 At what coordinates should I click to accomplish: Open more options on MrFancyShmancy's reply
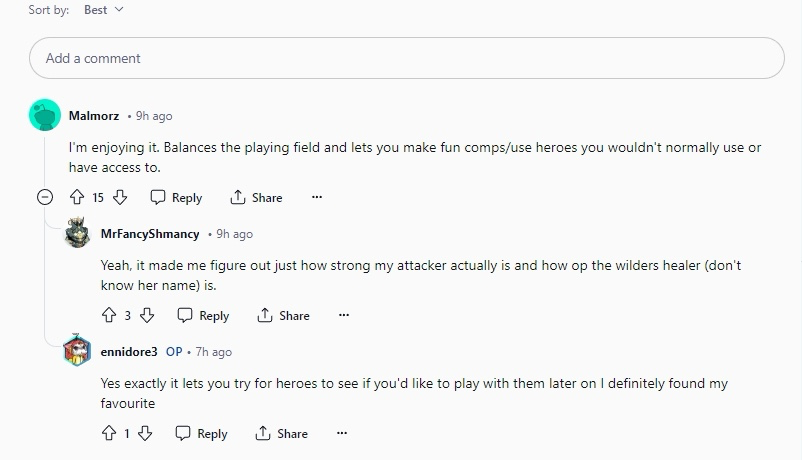(344, 315)
